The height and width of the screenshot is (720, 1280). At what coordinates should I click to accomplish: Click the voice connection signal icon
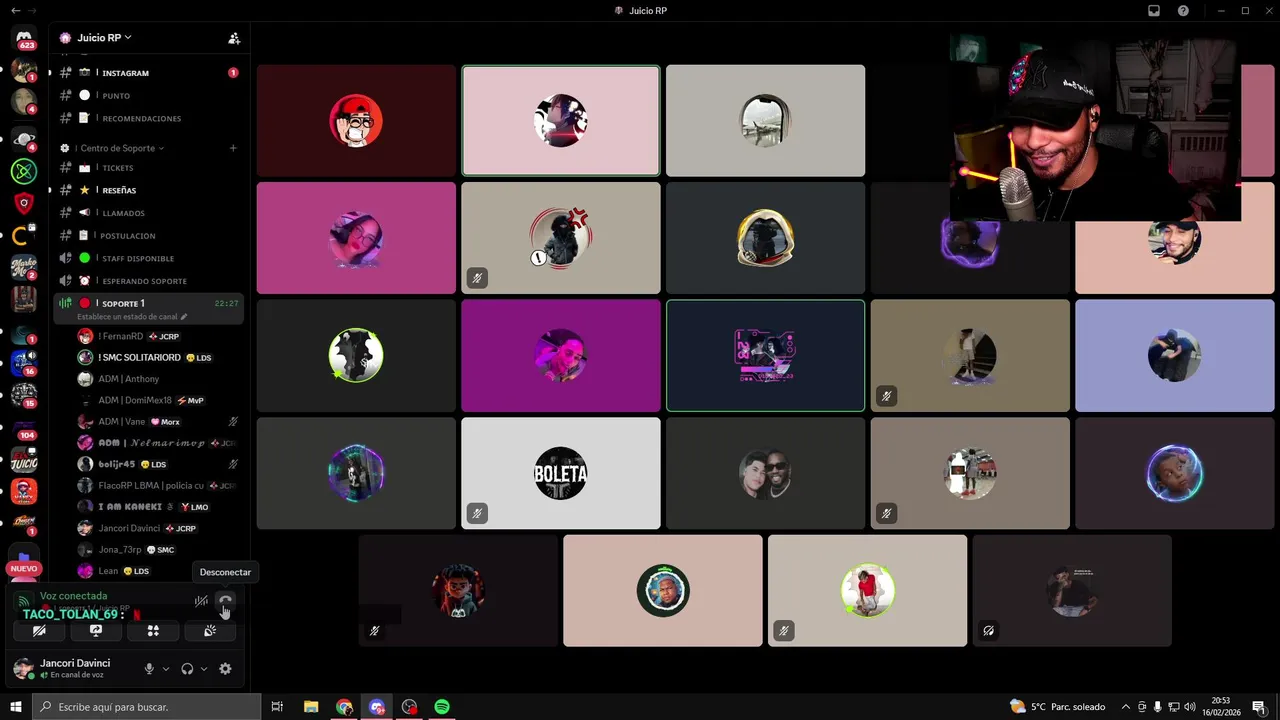pos(23,602)
